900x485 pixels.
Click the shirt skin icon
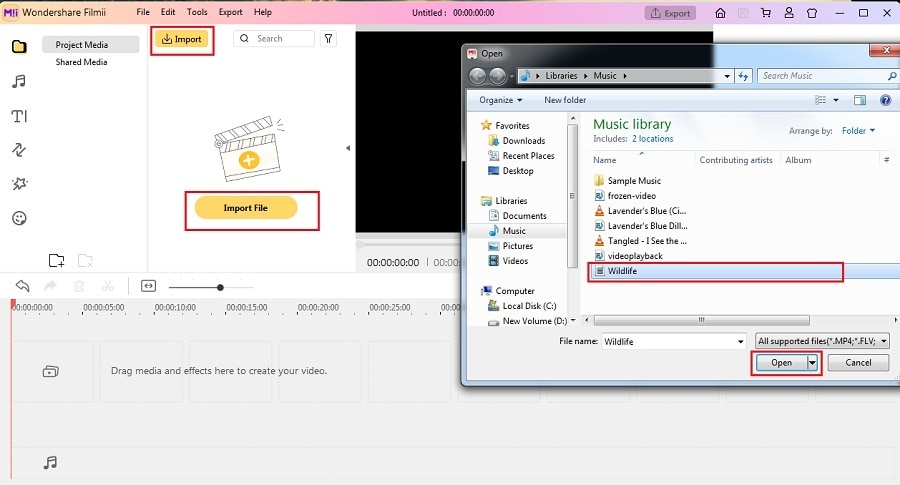[812, 13]
